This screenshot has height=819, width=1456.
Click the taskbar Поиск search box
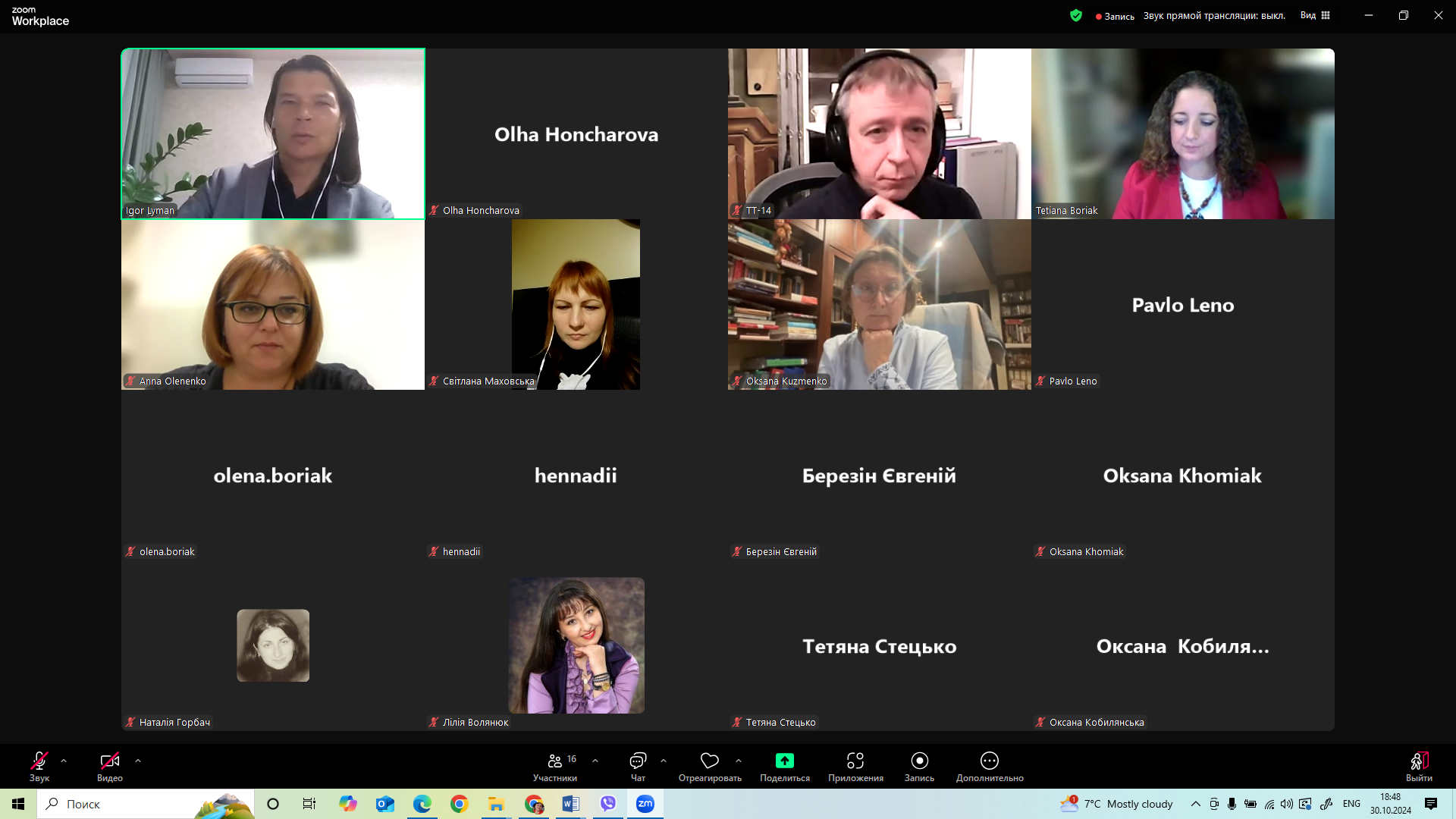click(x=146, y=804)
